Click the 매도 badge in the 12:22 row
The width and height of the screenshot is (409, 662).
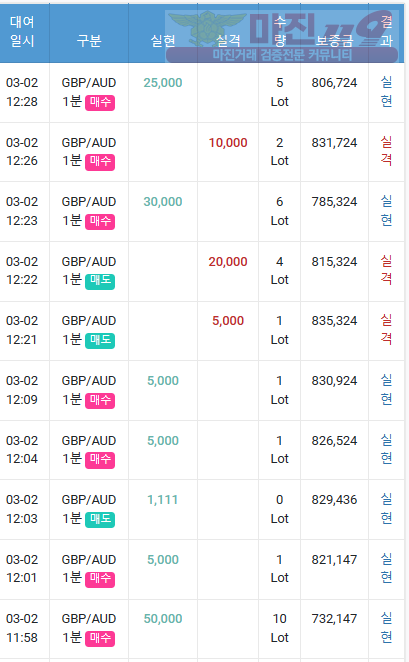100,282
